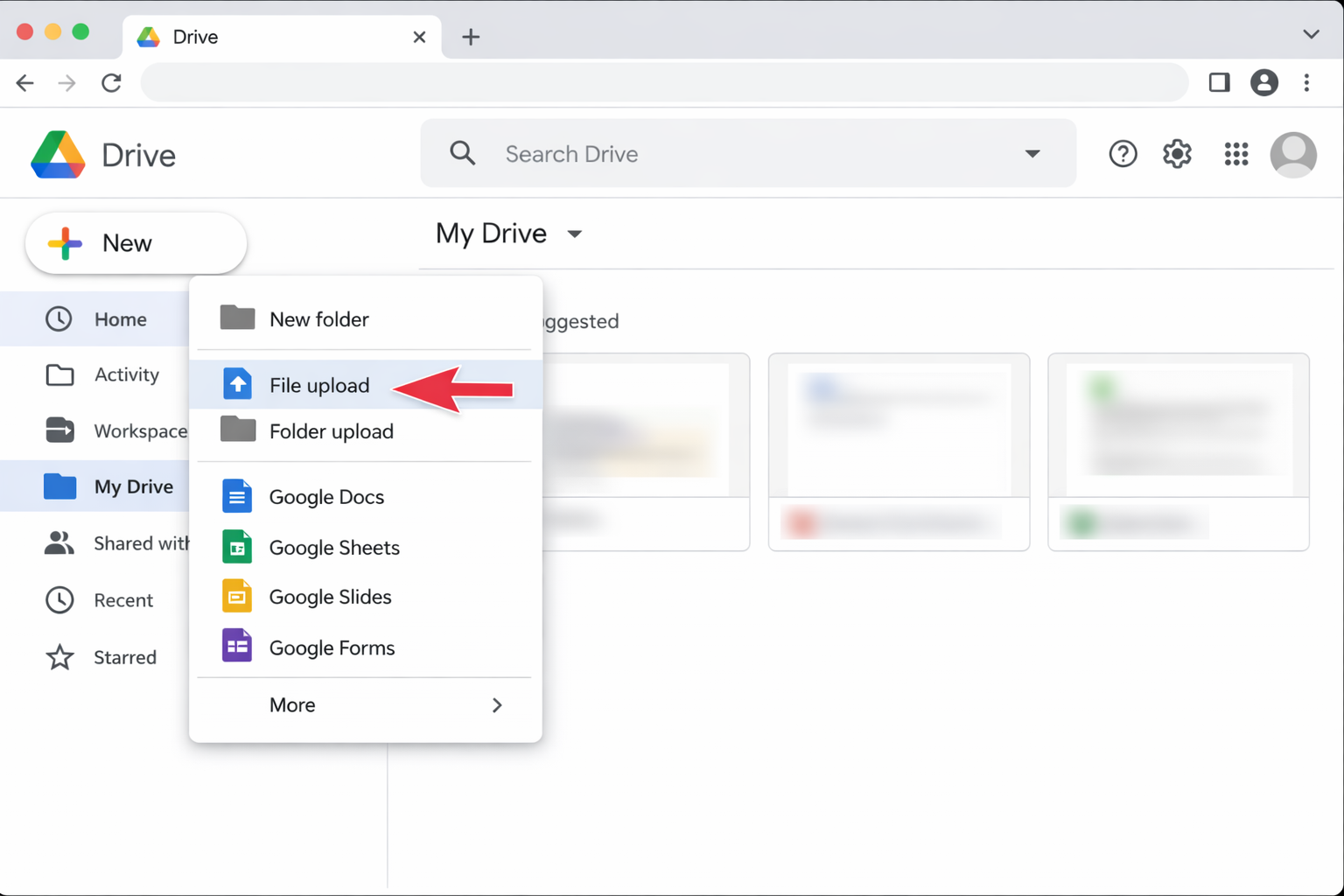This screenshot has width=1344, height=896.
Task: Click the browser address bar
Action: tap(664, 83)
